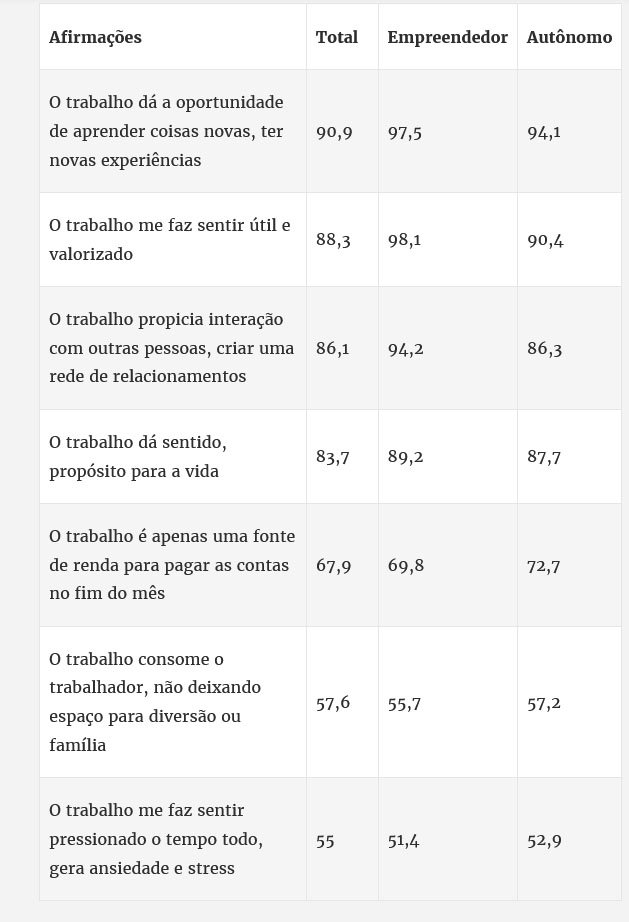629x922 pixels.
Task: Click the 55 total value cell
Action: (325, 840)
